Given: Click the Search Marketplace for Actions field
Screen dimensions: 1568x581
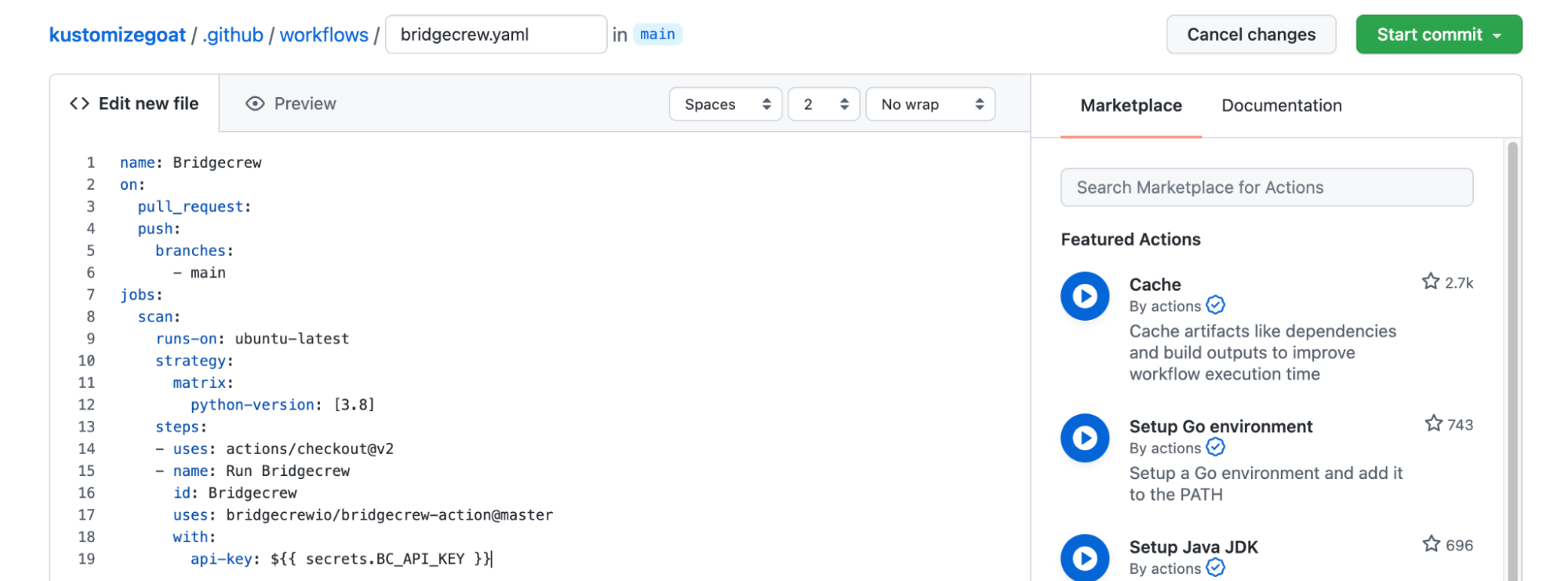Looking at the screenshot, I should tap(1267, 187).
